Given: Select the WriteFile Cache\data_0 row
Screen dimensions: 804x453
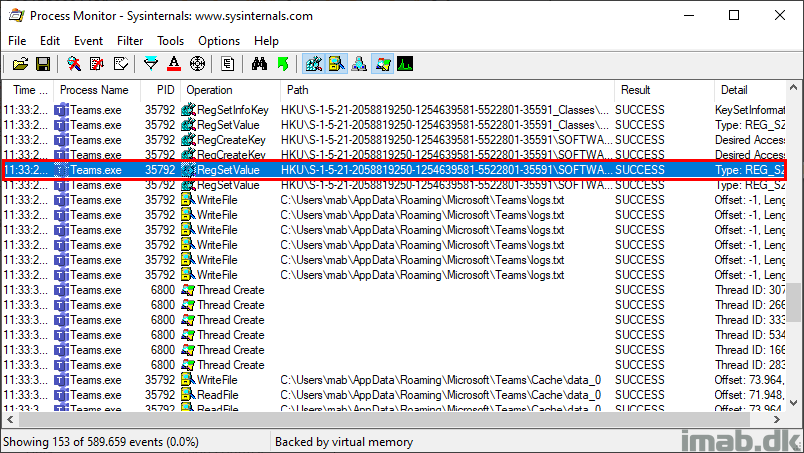Looking at the screenshot, I should click(394, 380).
